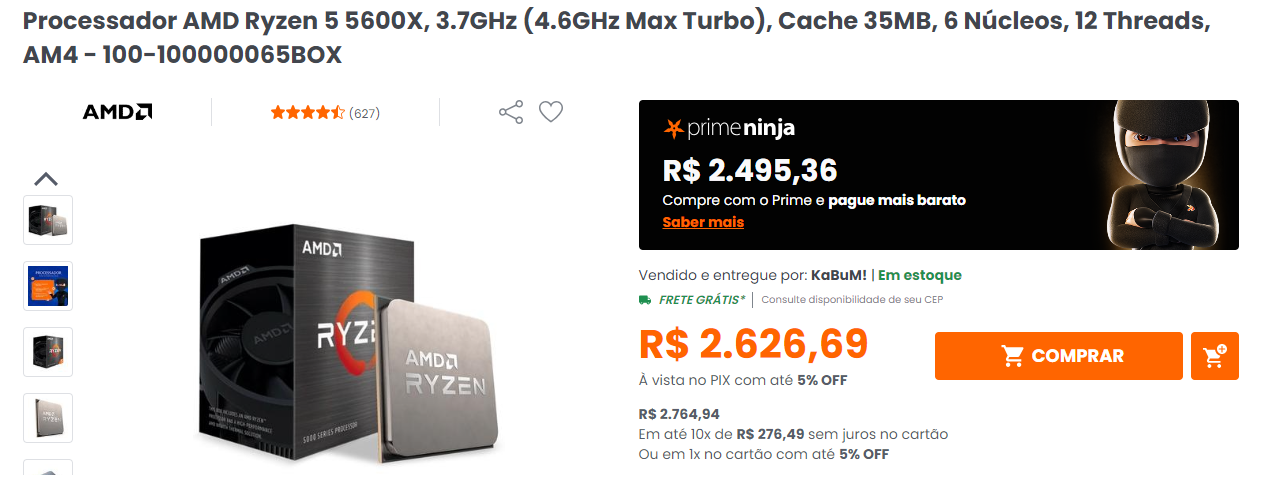Click the ninja mascot image
This screenshot has width=1271, height=478.
pyautogui.click(x=1163, y=175)
